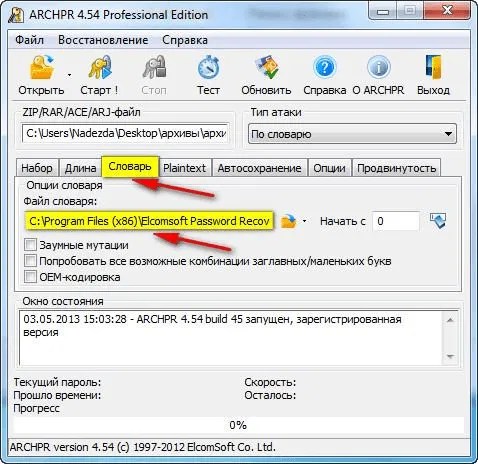Image resolution: width=478 pixels, height=464 pixels.
Task: Click the Открыть folder icon
Action: (41, 68)
